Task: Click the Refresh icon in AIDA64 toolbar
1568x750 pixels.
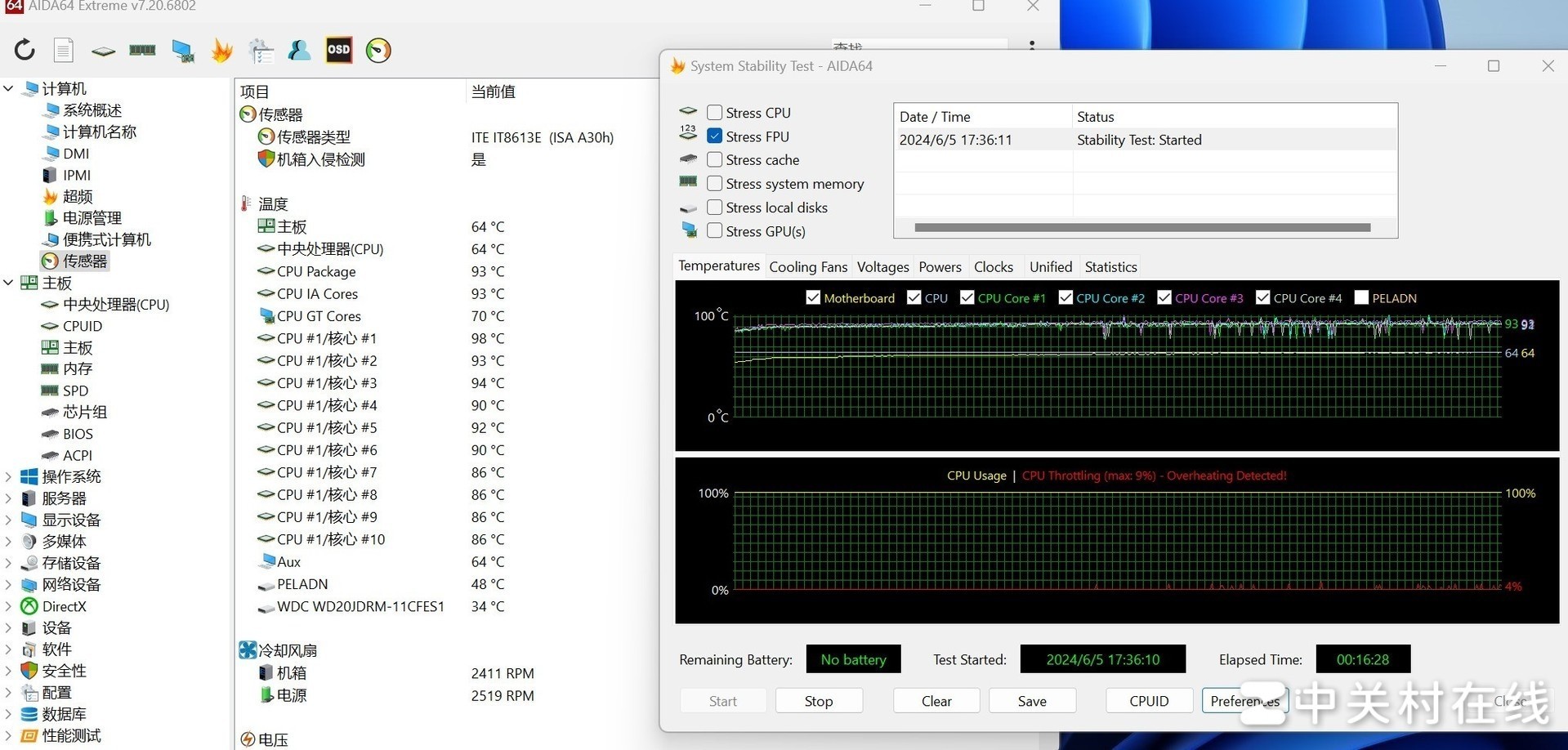Action: pyautogui.click(x=25, y=50)
